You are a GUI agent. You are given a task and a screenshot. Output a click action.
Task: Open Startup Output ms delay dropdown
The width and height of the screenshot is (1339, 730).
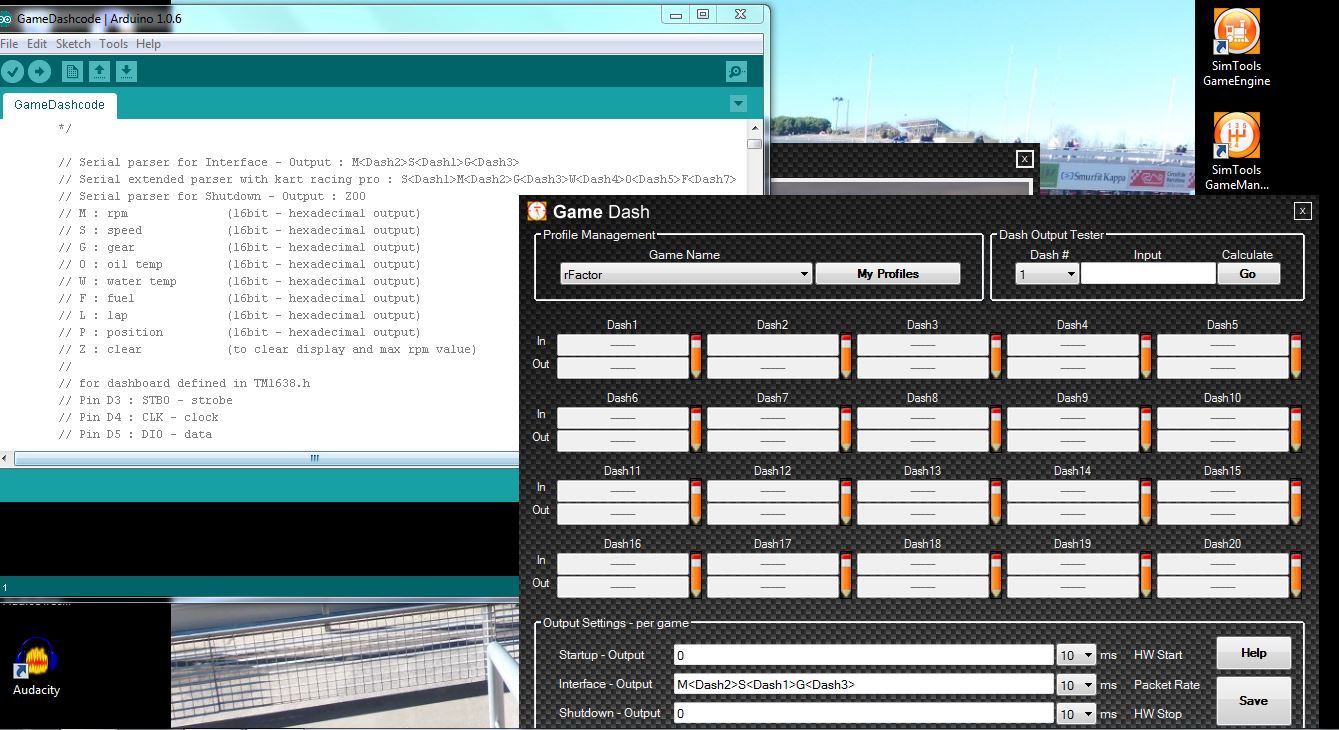[x=1077, y=655]
